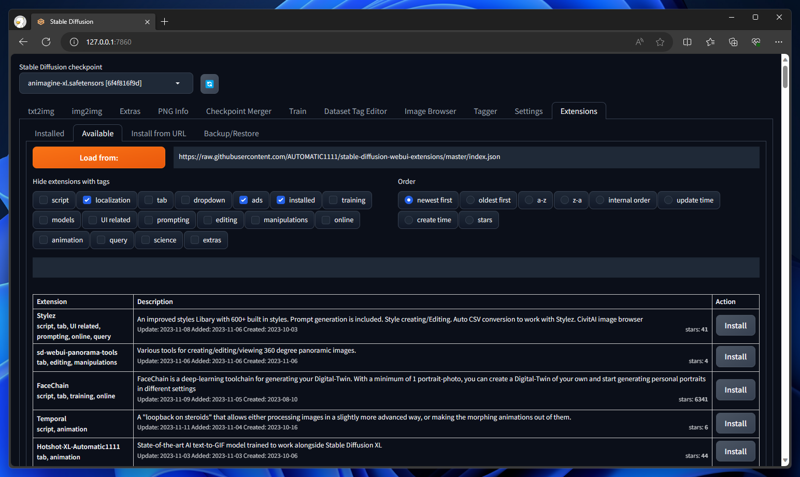Select the Installed extensions sub-tab
Image resolution: width=800 pixels, height=477 pixels.
[x=49, y=133]
